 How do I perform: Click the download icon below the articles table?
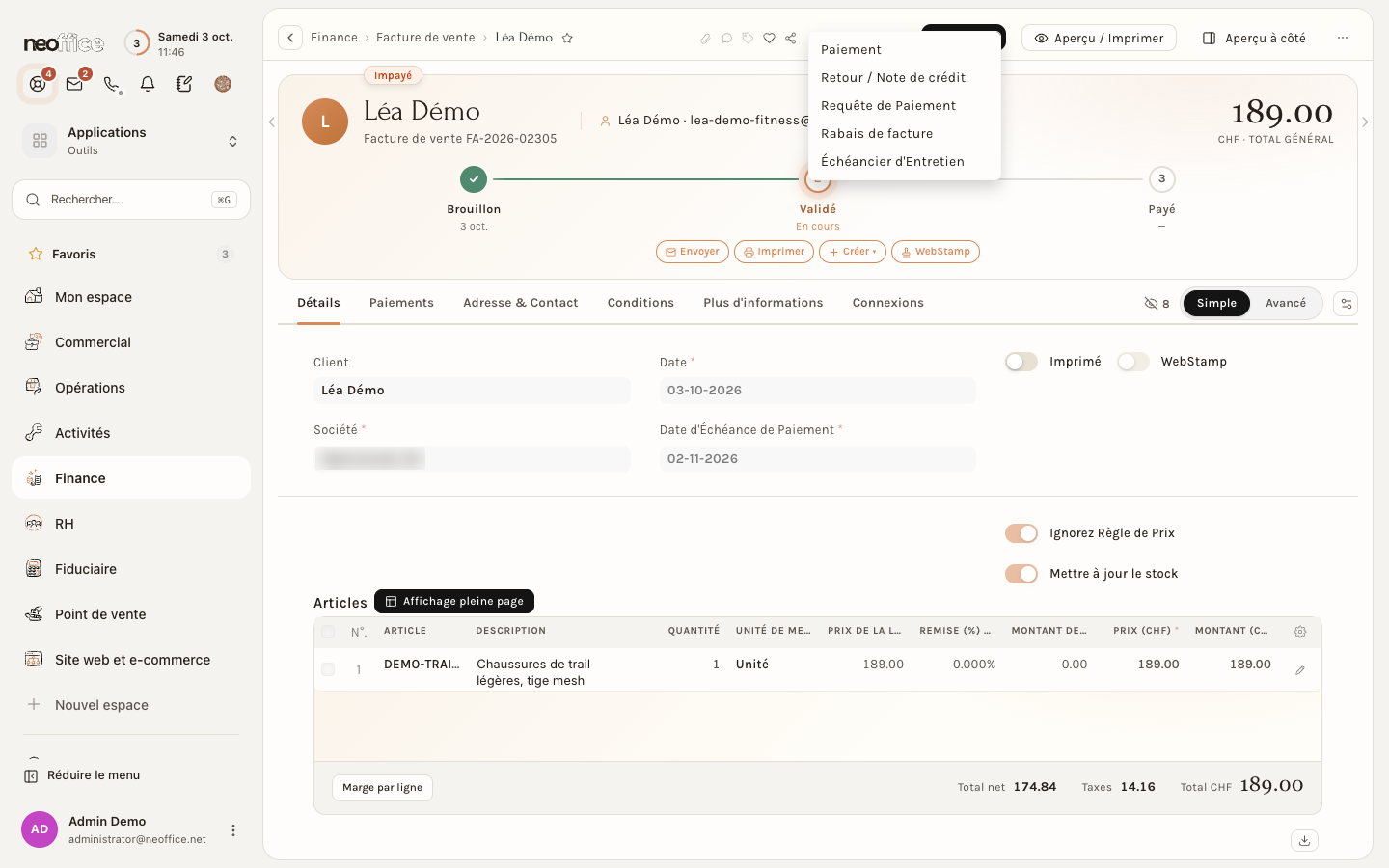tap(1304, 840)
